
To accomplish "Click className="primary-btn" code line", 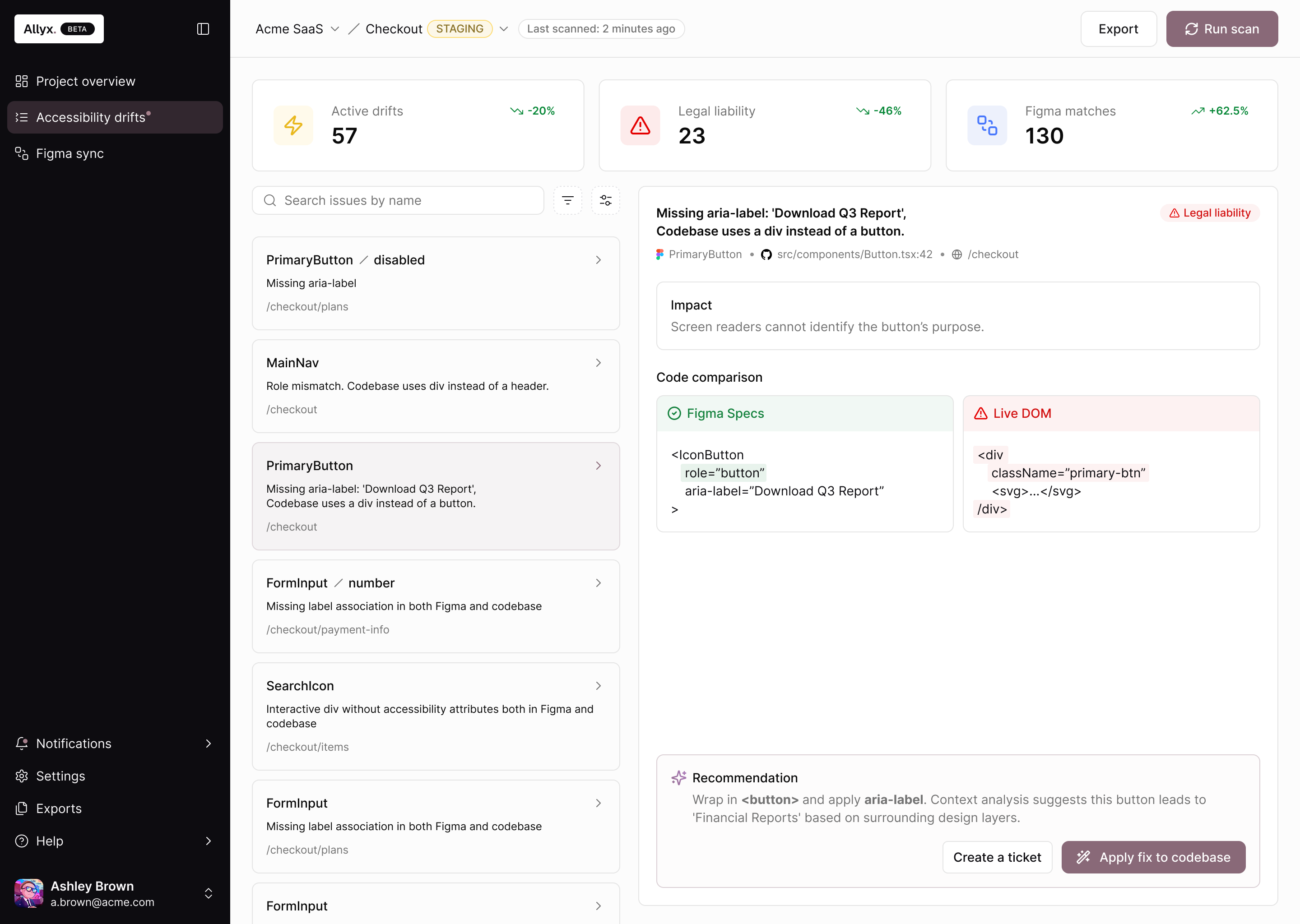I will coord(1068,473).
